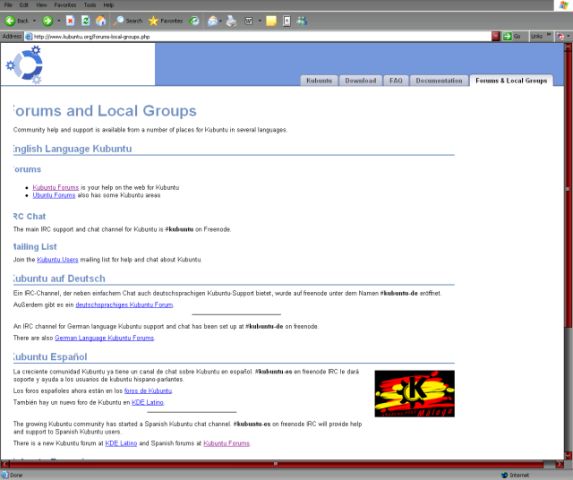Image resolution: width=573 pixels, height=480 pixels.
Task: Switch to the Download tab
Action: coord(360,80)
